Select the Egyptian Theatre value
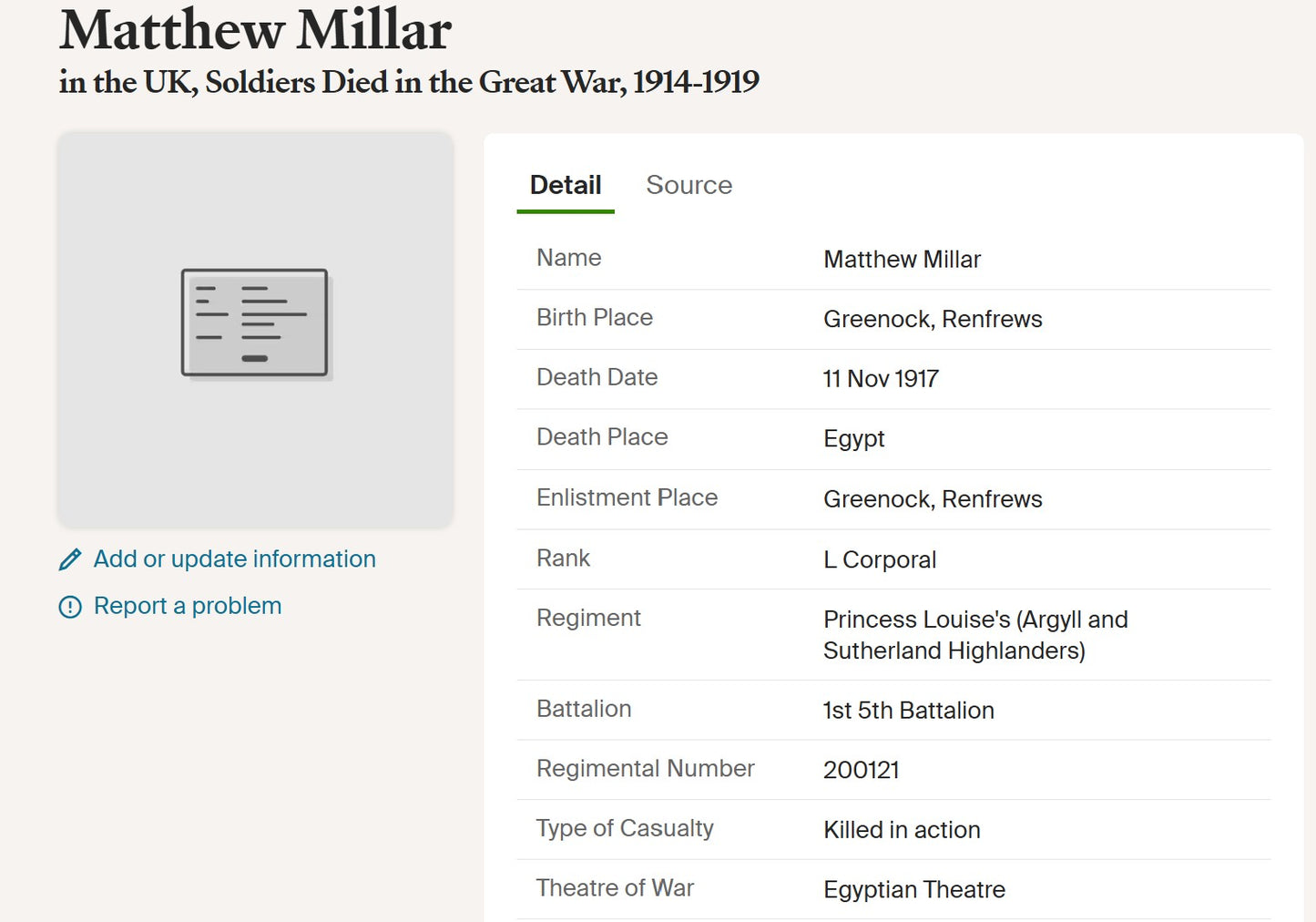 coord(914,889)
